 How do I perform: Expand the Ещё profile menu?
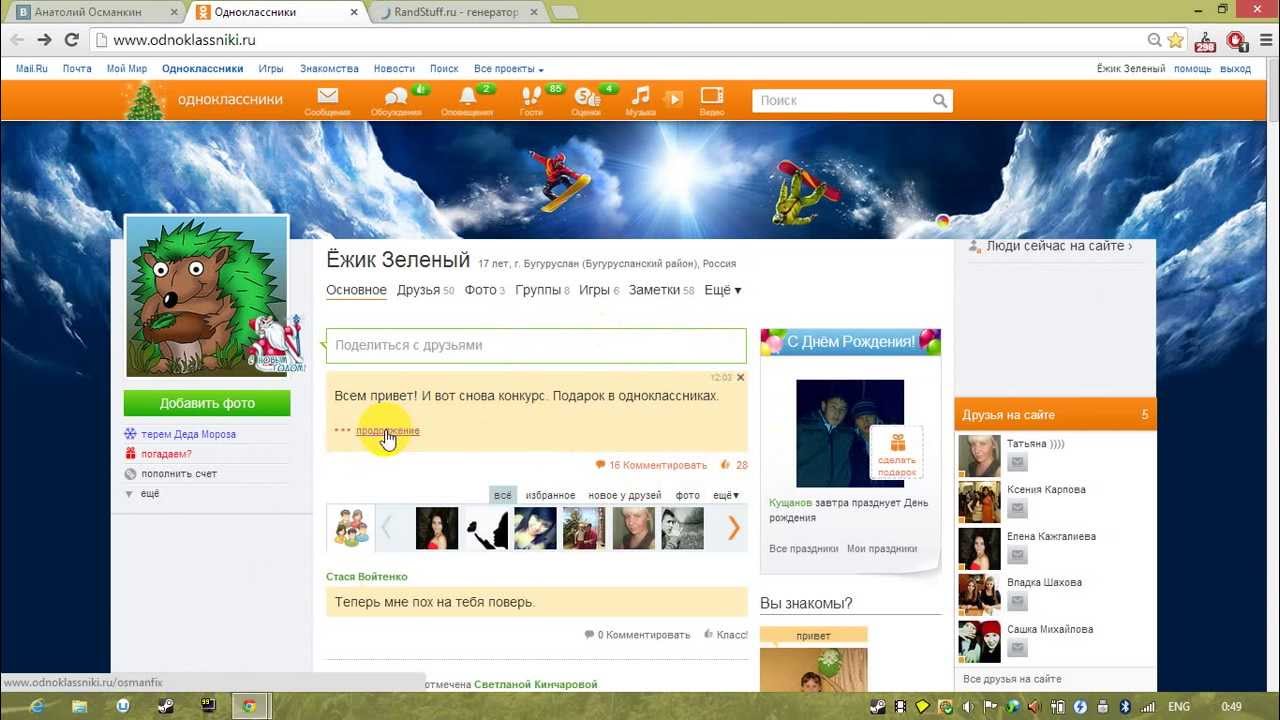[723, 290]
